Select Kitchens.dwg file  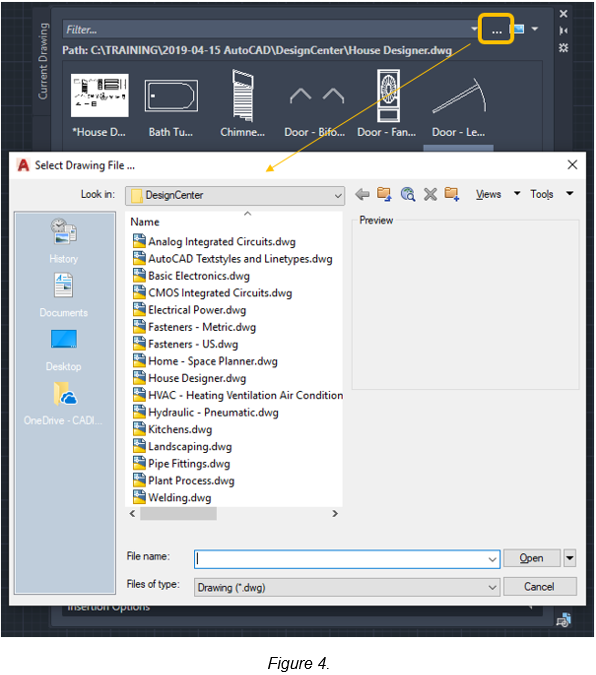click(180, 430)
